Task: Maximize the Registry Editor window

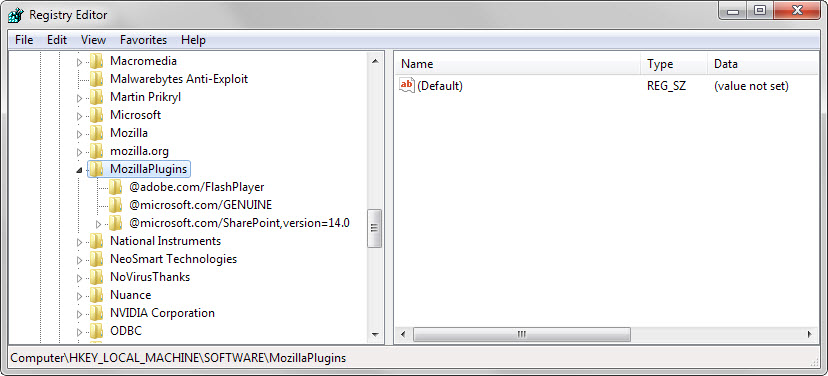Action: (x=759, y=11)
